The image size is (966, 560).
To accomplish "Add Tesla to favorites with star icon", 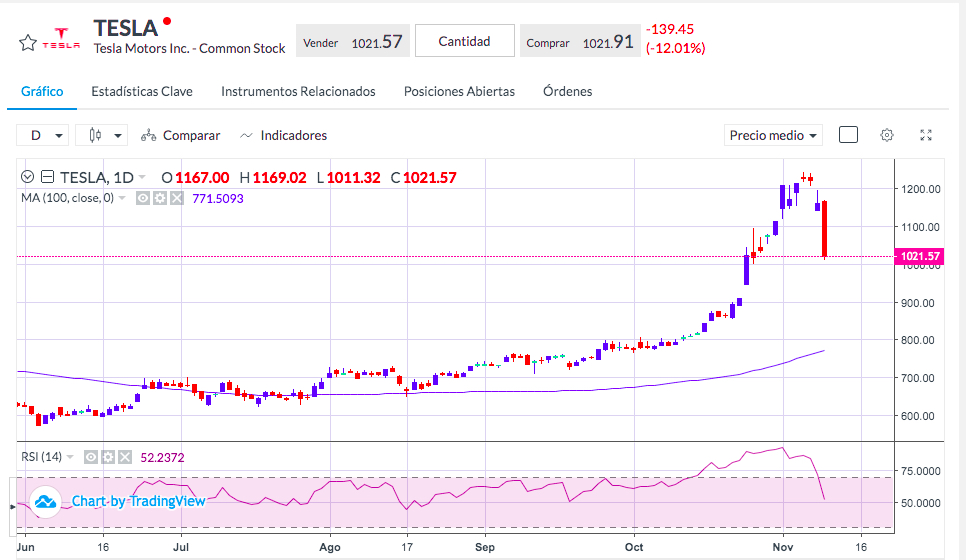I will click(x=28, y=43).
